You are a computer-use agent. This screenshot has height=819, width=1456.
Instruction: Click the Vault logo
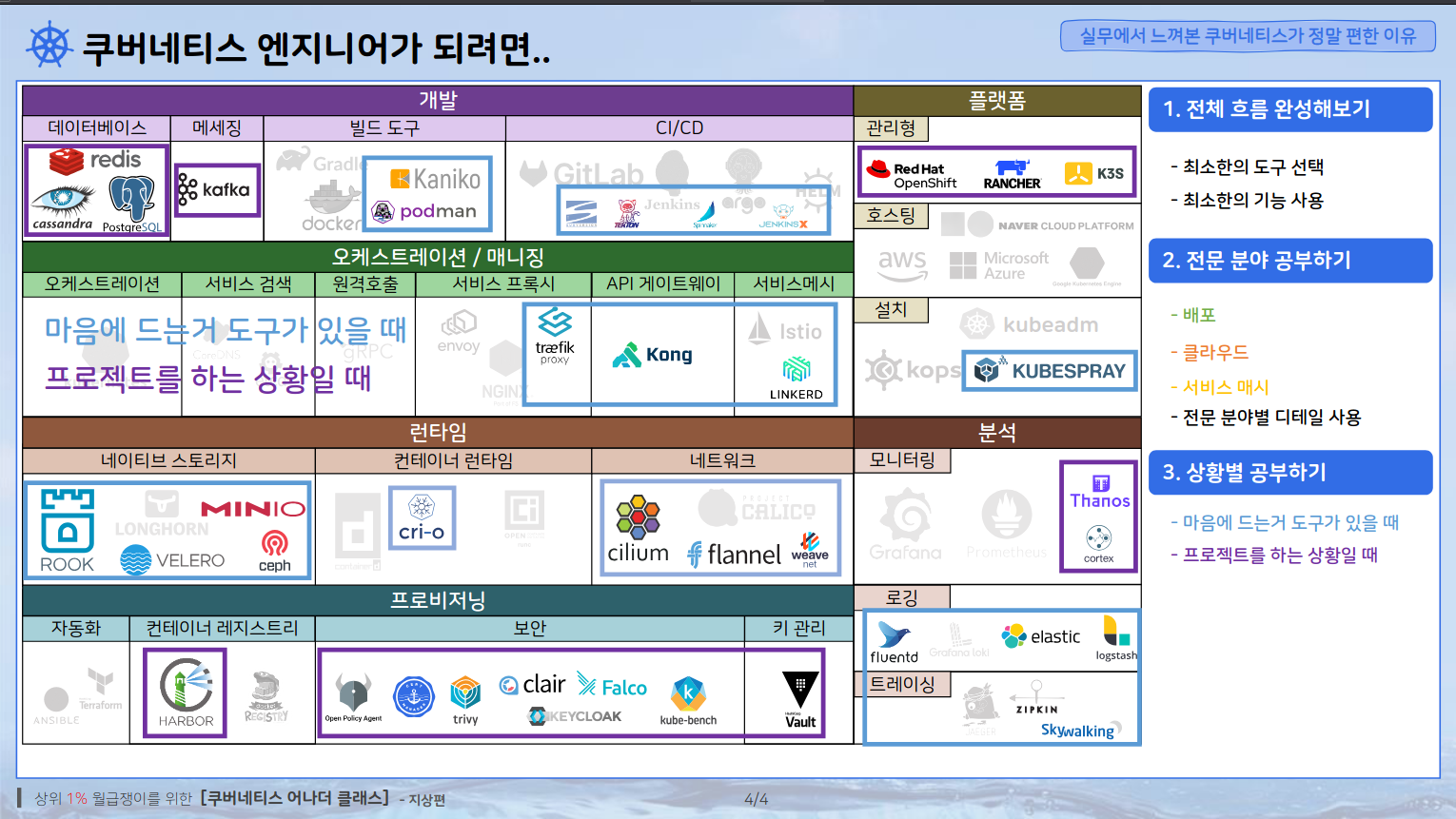point(800,700)
